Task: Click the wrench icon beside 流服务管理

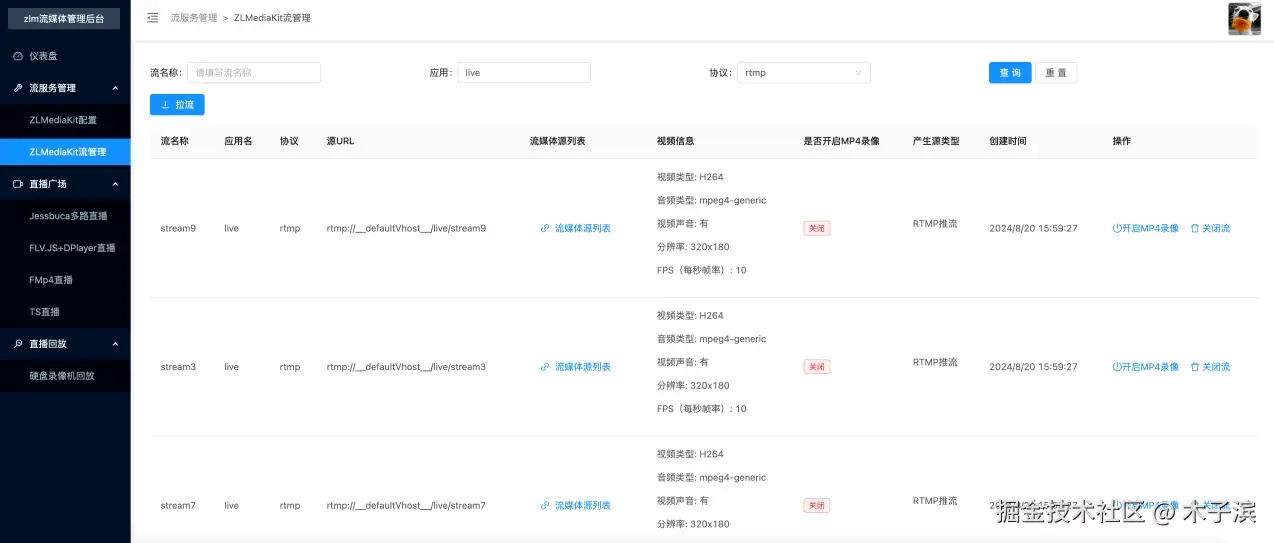Action: (18, 88)
